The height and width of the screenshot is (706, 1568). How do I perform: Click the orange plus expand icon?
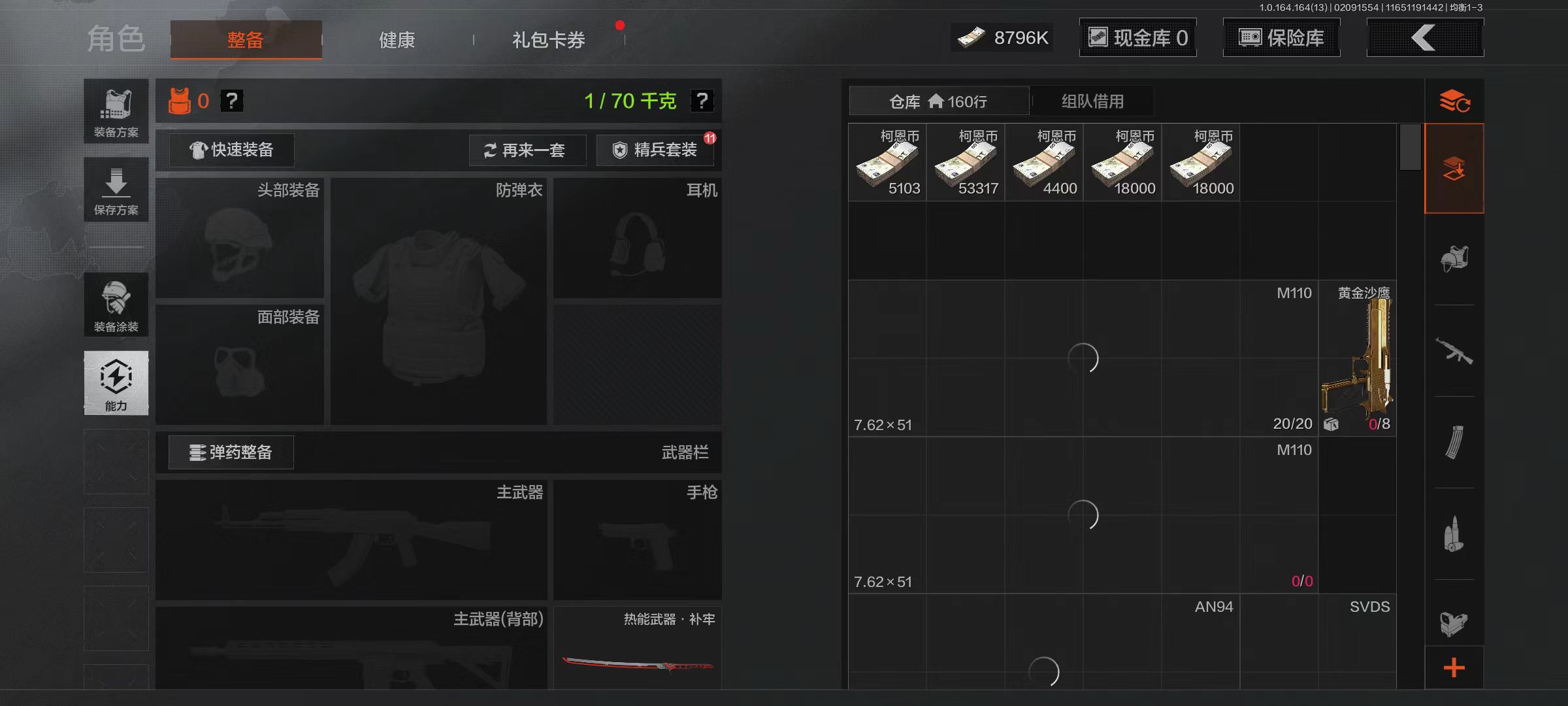tap(1454, 667)
